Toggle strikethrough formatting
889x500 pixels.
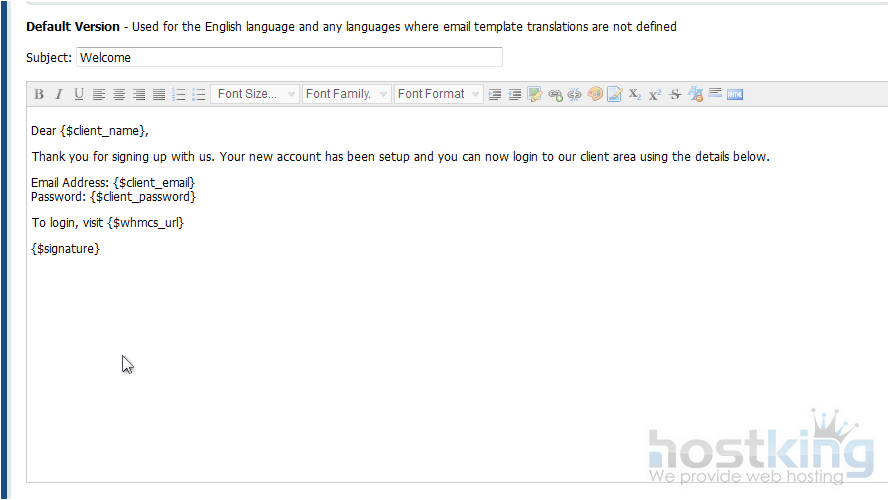point(675,94)
